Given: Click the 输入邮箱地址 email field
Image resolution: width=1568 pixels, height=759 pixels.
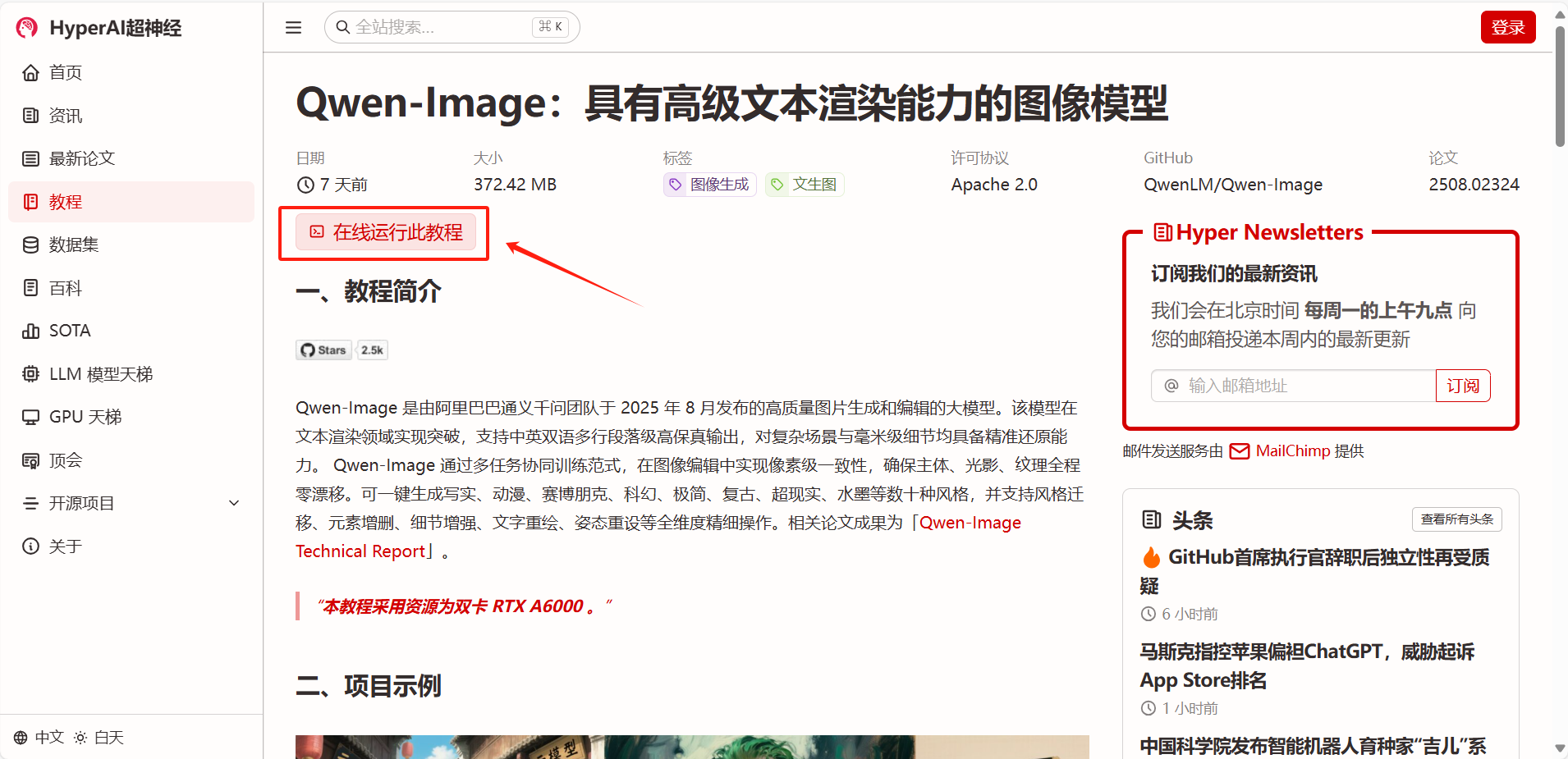Looking at the screenshot, I should [x=1305, y=386].
